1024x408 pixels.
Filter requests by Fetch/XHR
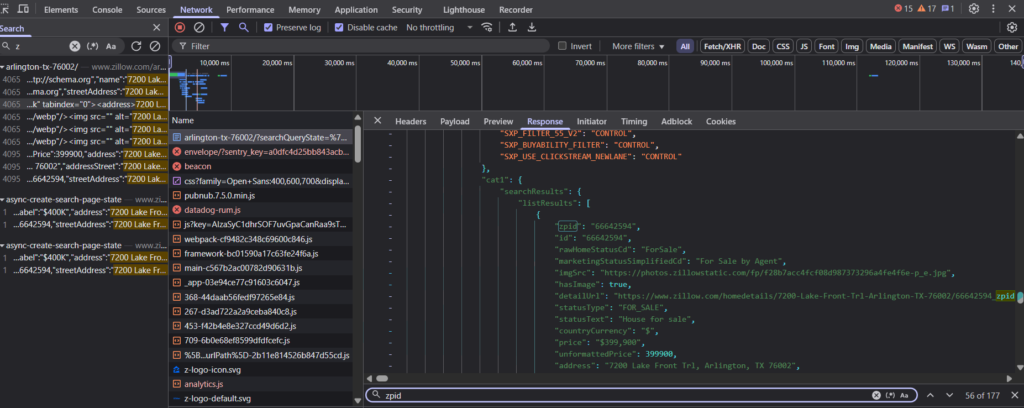722,46
